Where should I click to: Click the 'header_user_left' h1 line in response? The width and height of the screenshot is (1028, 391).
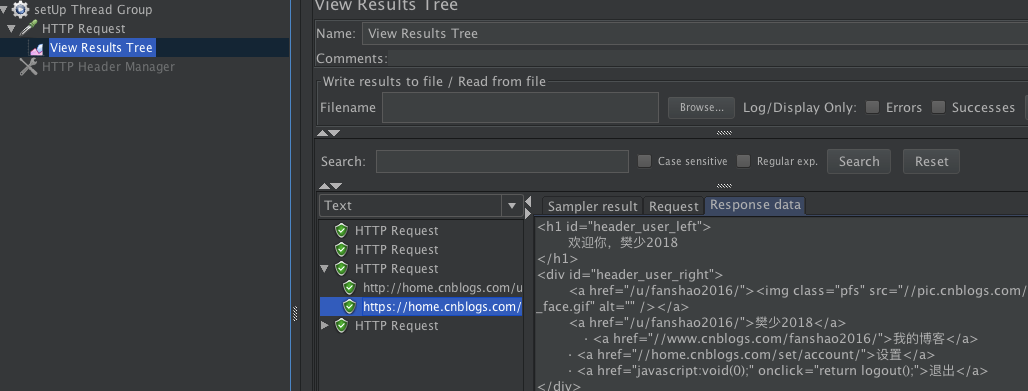tap(624, 227)
